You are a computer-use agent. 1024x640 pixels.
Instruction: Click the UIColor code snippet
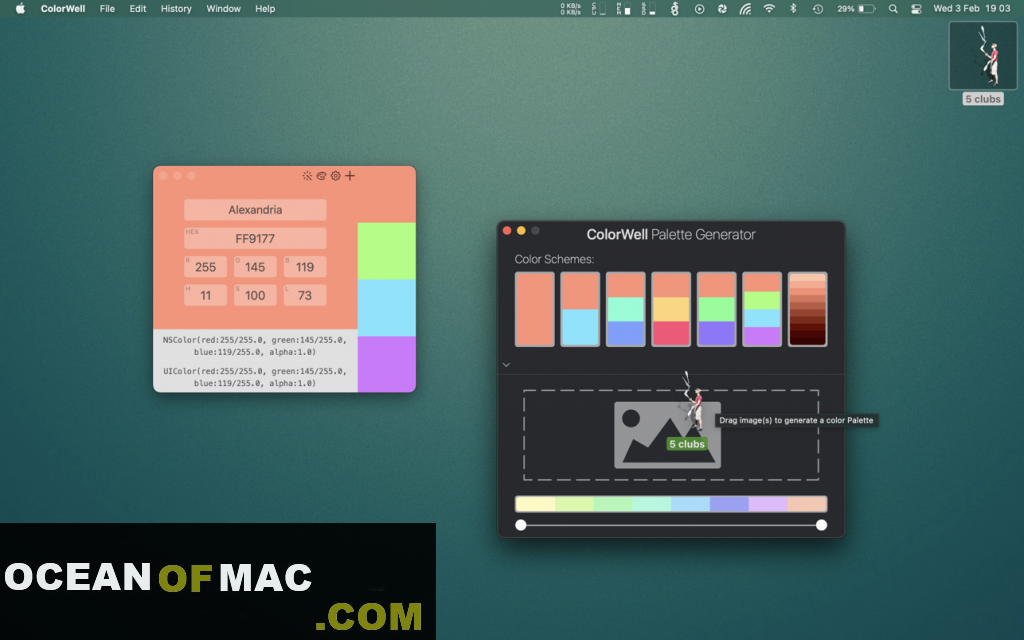255,377
